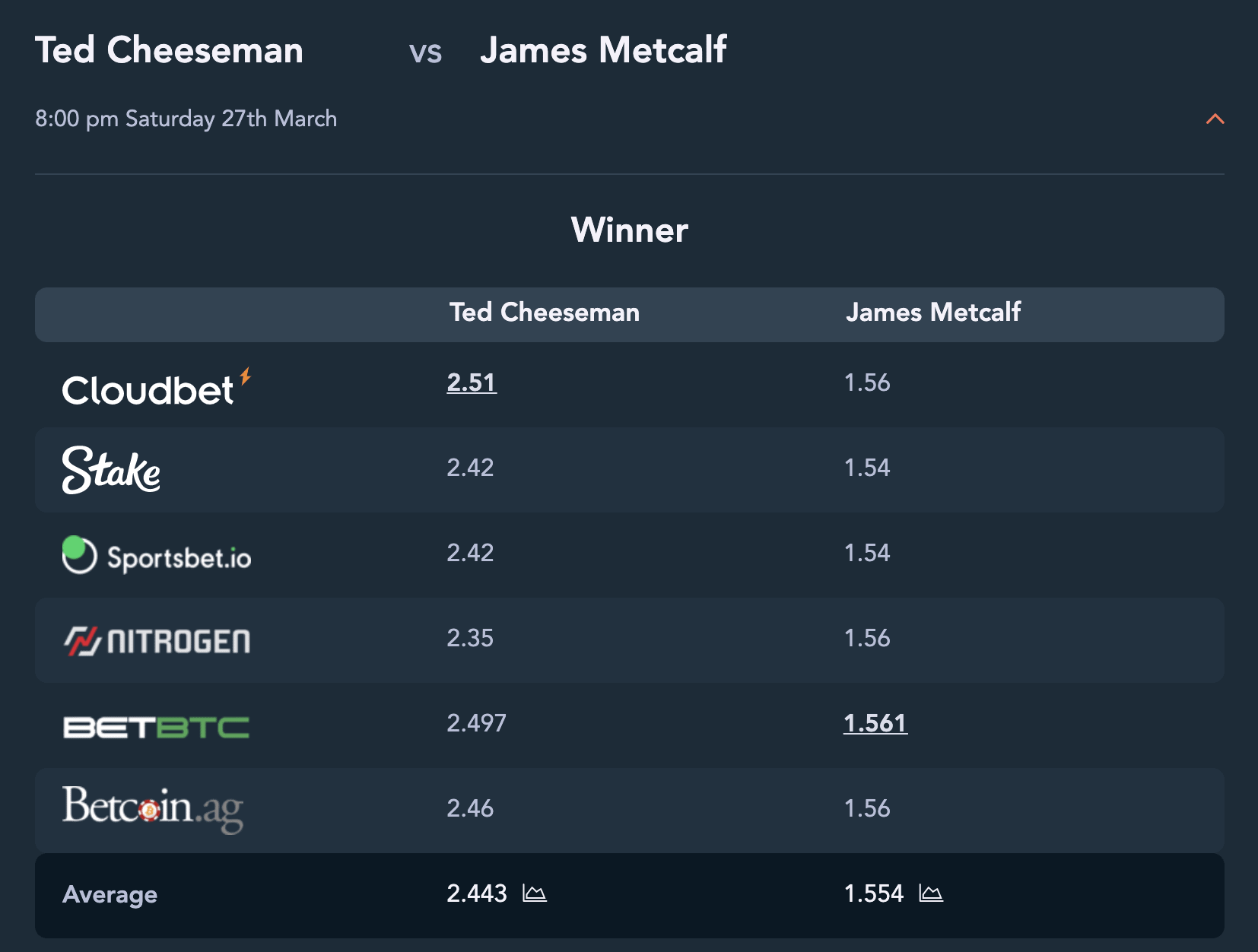This screenshot has height=952, width=1258.
Task: Click the Cloudbet logo
Action: click(157, 387)
